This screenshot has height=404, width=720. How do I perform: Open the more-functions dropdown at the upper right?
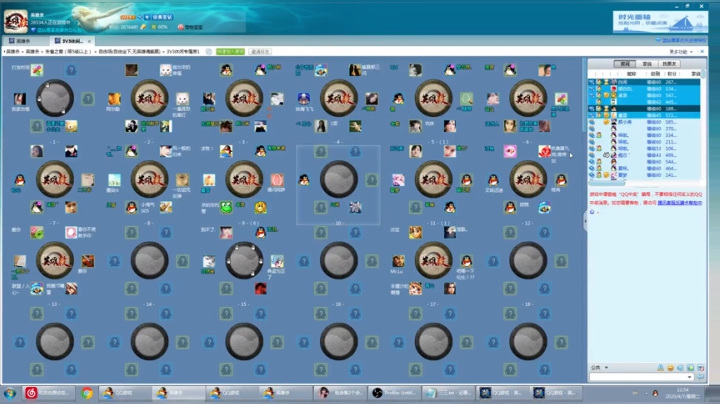[x=681, y=51]
